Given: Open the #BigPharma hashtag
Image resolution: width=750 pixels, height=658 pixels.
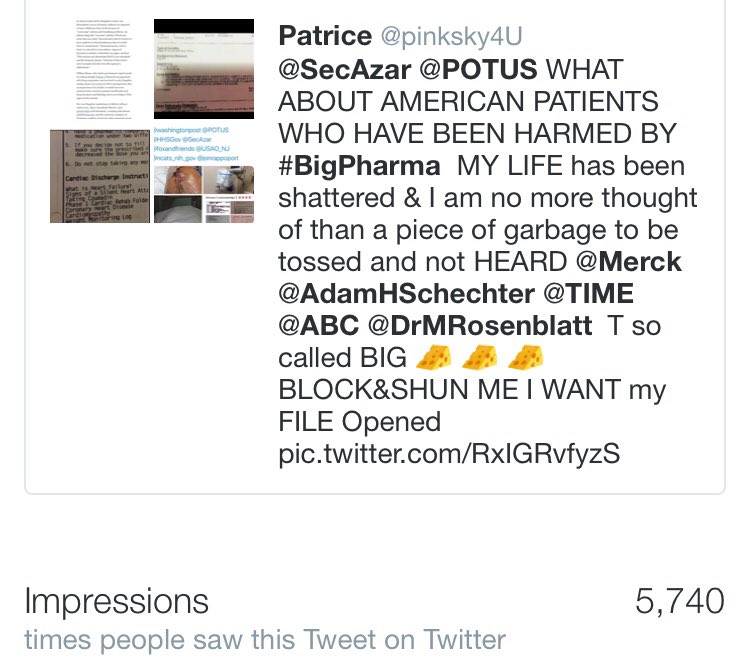Looking at the screenshot, I should (x=359, y=166).
